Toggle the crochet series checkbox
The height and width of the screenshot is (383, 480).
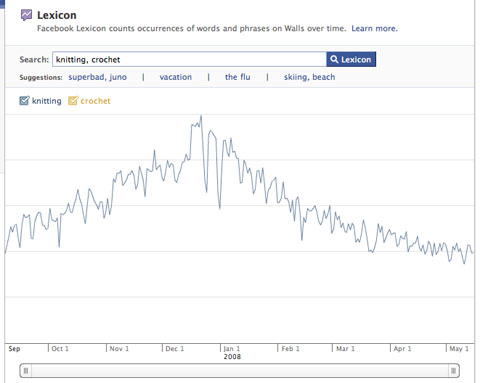73,100
